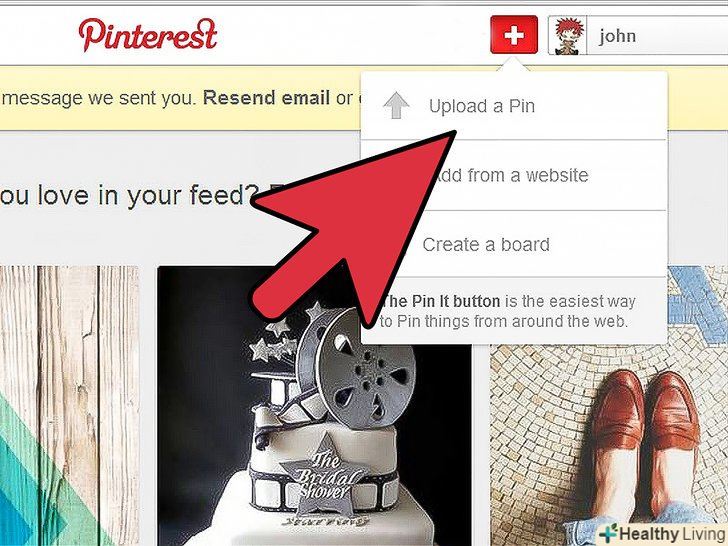Click the upload arrow icon

pos(396,105)
